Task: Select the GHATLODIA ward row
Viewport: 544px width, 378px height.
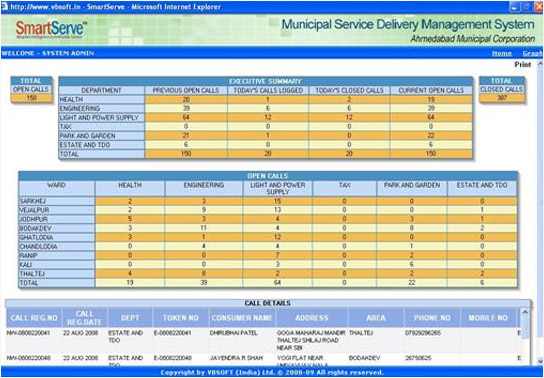Action: click(268, 238)
